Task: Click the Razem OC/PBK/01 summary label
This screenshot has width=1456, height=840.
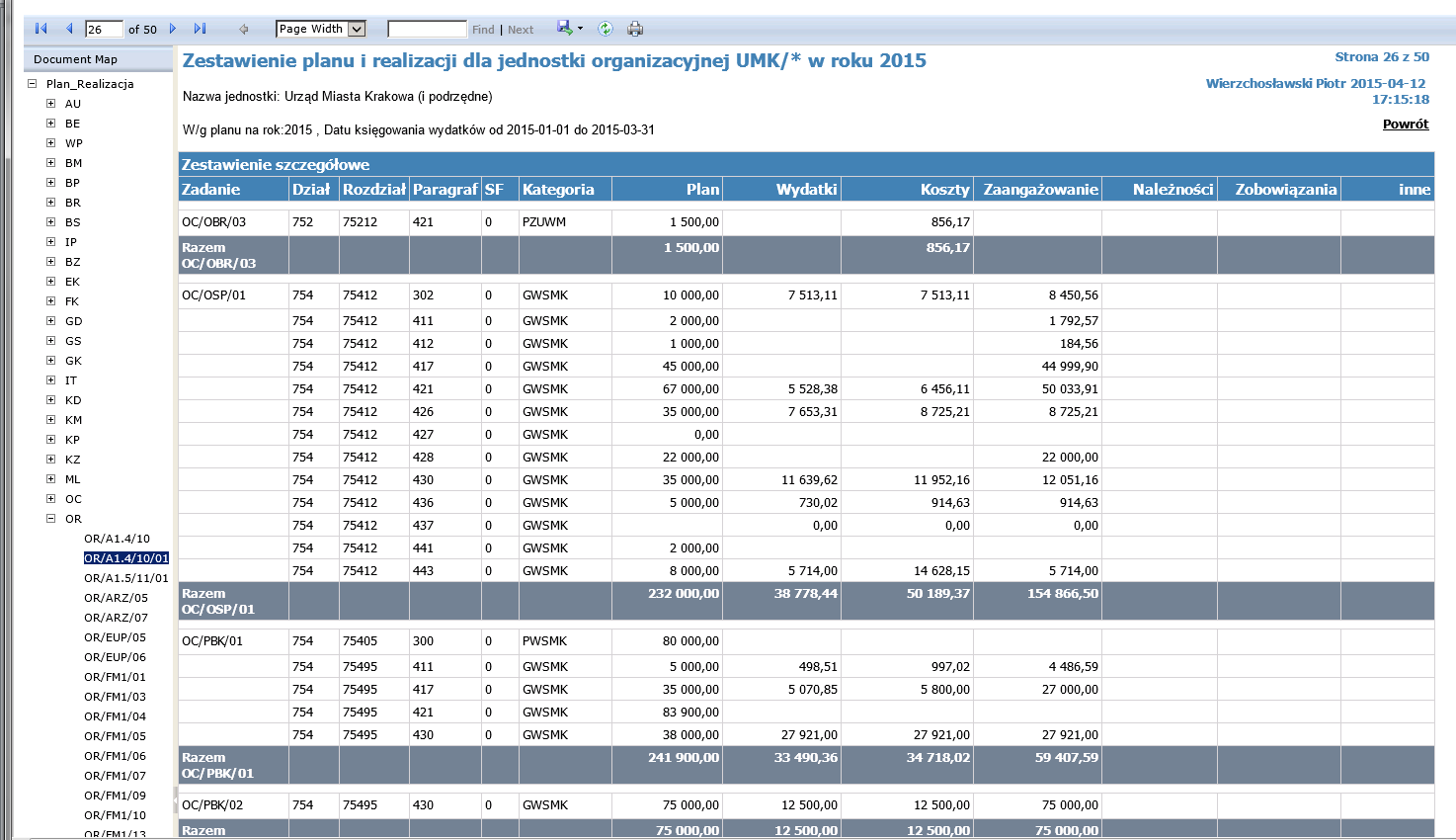Action: (217, 766)
